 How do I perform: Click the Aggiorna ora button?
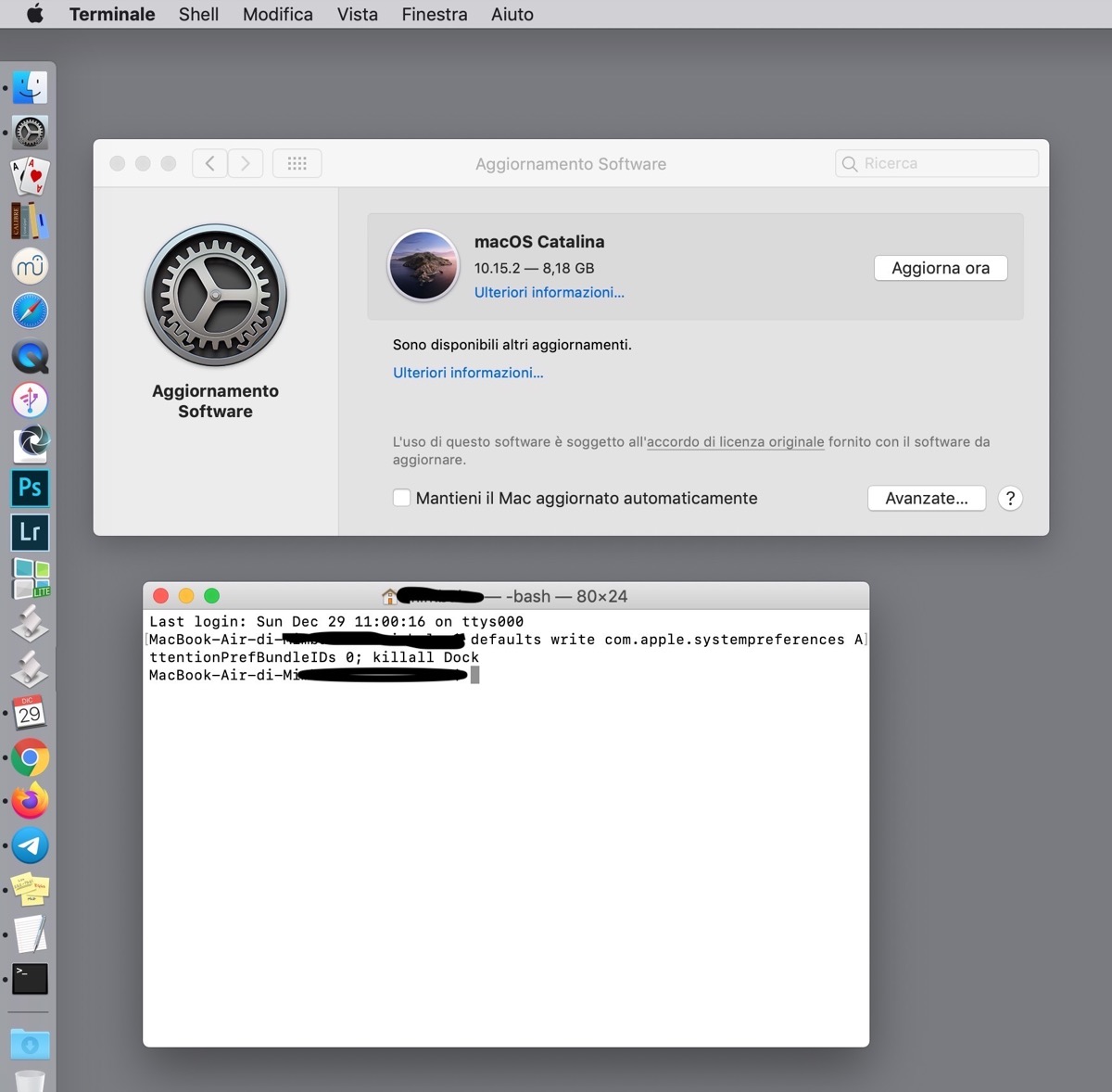(x=941, y=268)
